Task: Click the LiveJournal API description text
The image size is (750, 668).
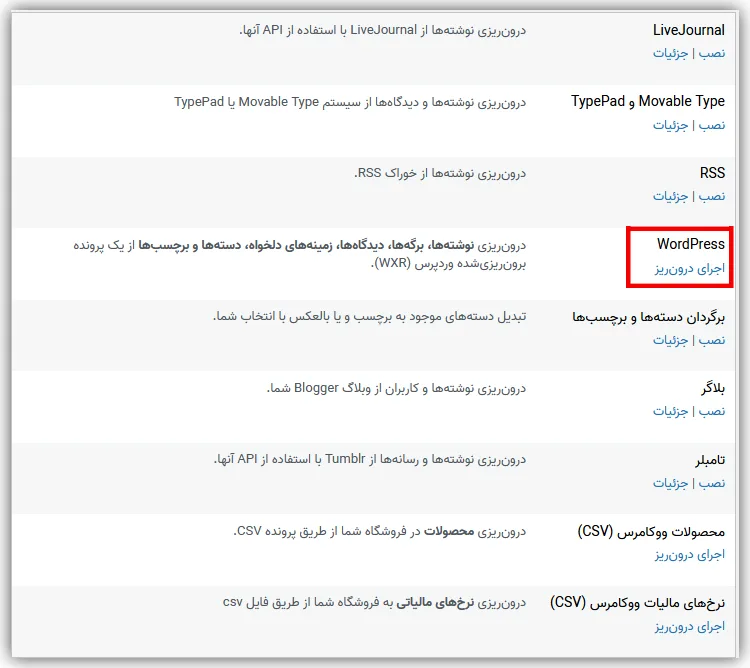Action: (383, 30)
